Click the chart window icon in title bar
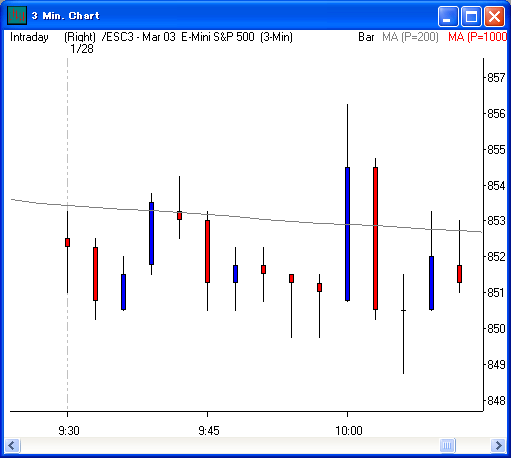Image resolution: width=511 pixels, height=458 pixels. [17, 15]
